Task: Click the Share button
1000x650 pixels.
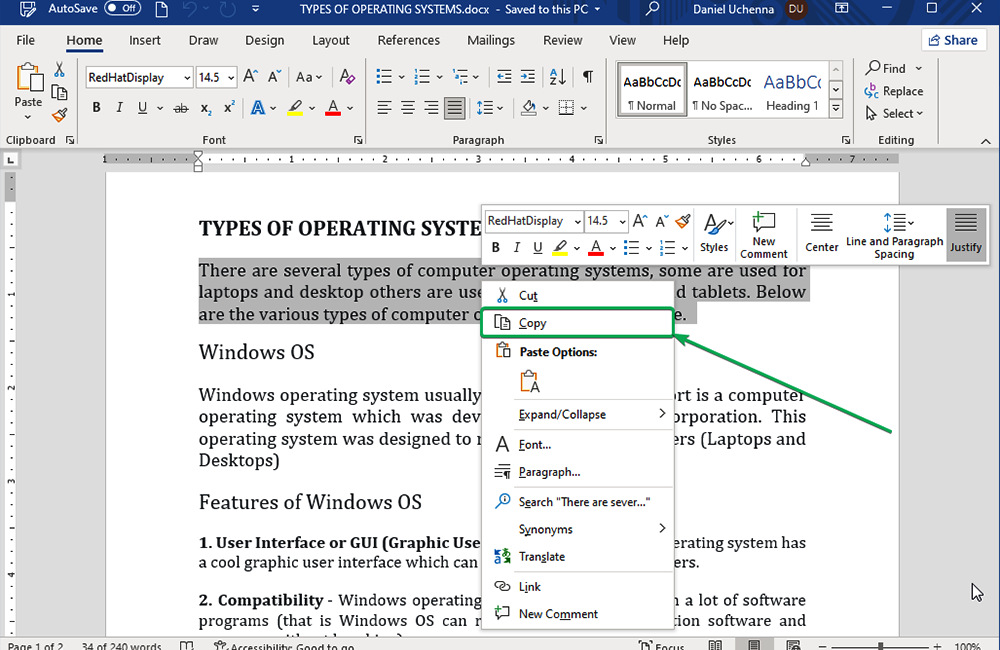Action: coord(951,40)
